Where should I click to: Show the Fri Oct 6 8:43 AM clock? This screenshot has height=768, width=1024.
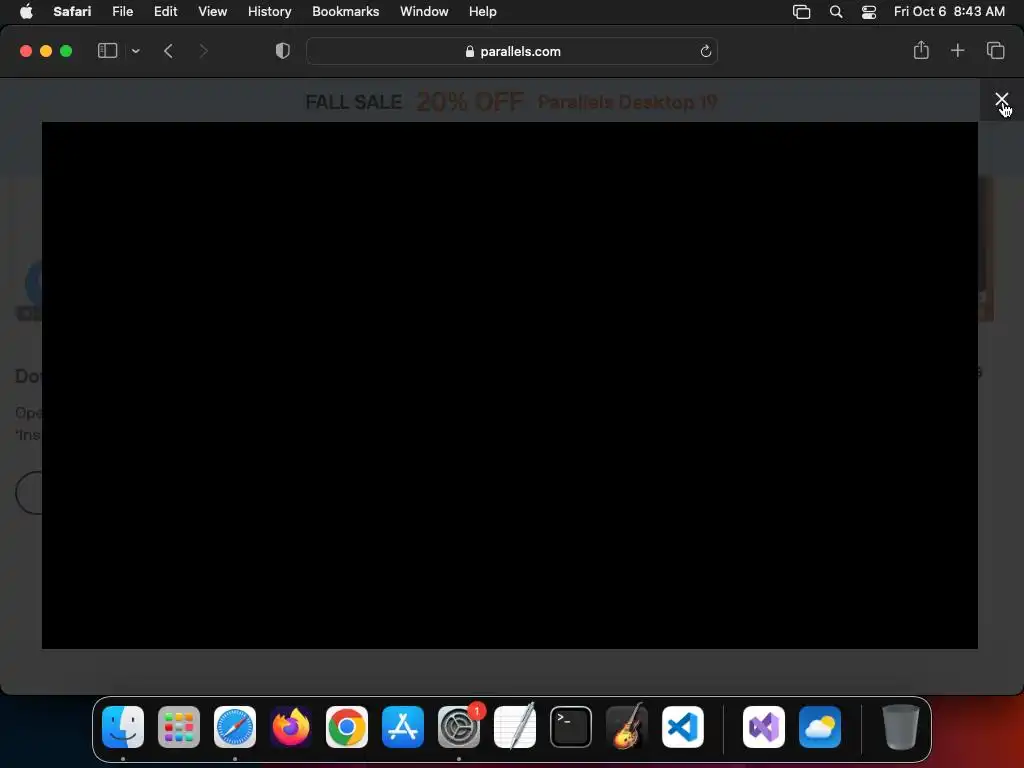coord(949,11)
